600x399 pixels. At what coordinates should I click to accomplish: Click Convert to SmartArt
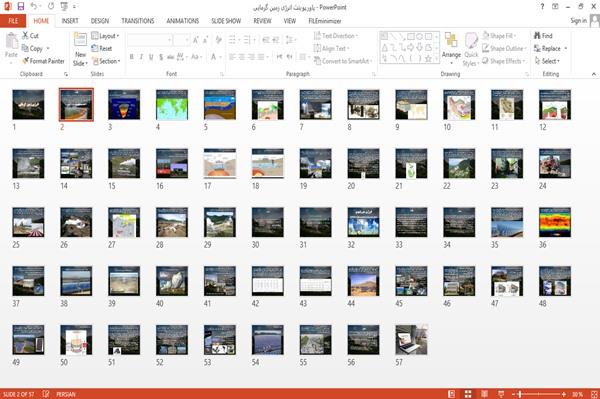[x=343, y=61]
